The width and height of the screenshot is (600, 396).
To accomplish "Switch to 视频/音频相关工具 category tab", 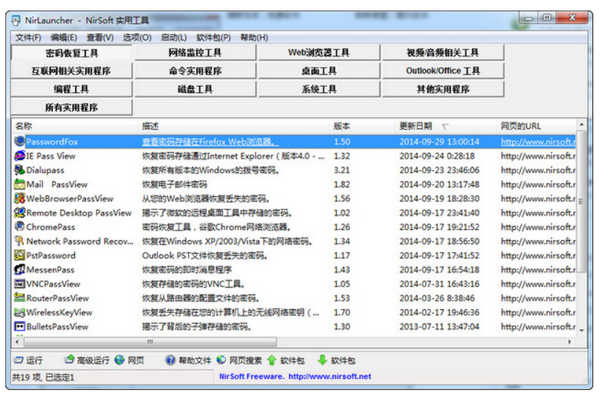I will [443, 52].
